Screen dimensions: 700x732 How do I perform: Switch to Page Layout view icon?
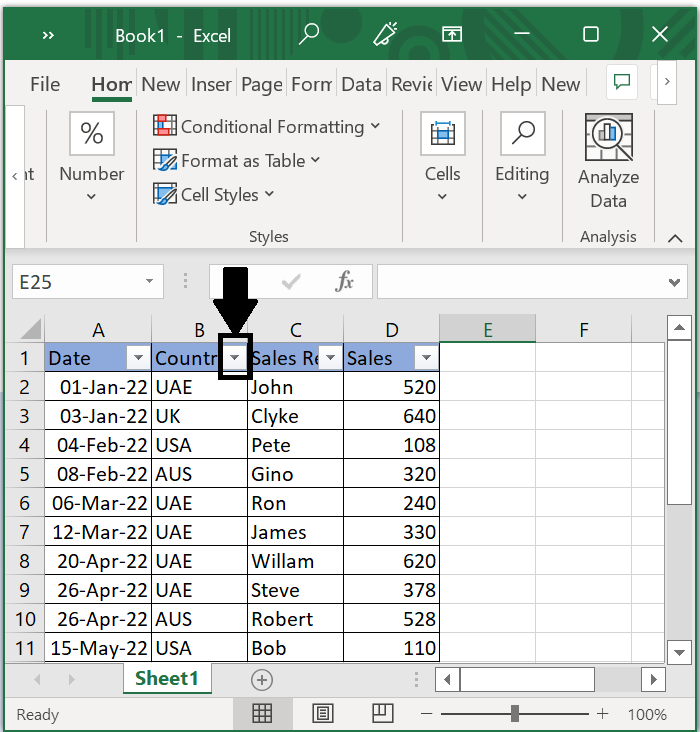[322, 713]
